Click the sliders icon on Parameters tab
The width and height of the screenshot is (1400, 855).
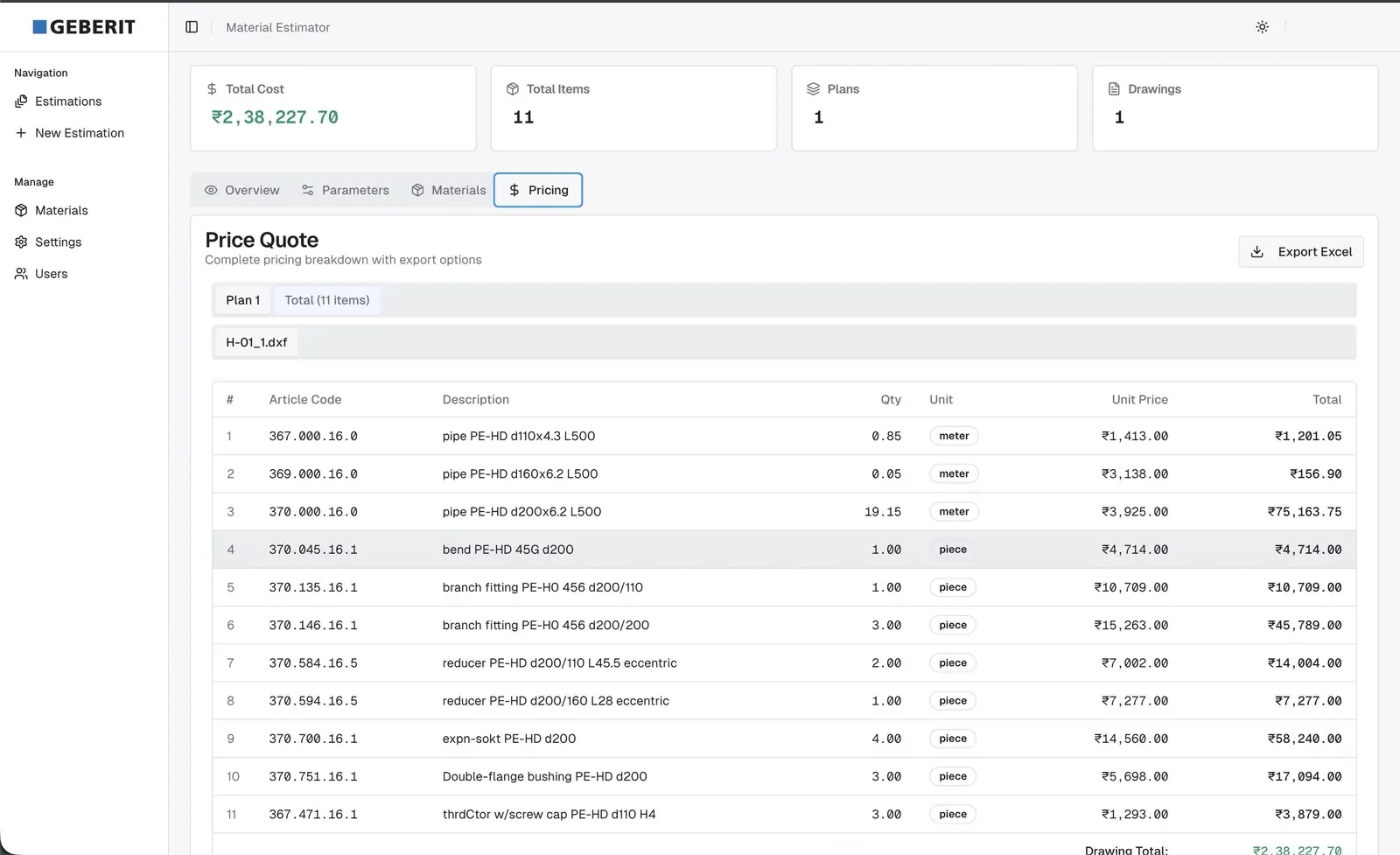pos(308,190)
